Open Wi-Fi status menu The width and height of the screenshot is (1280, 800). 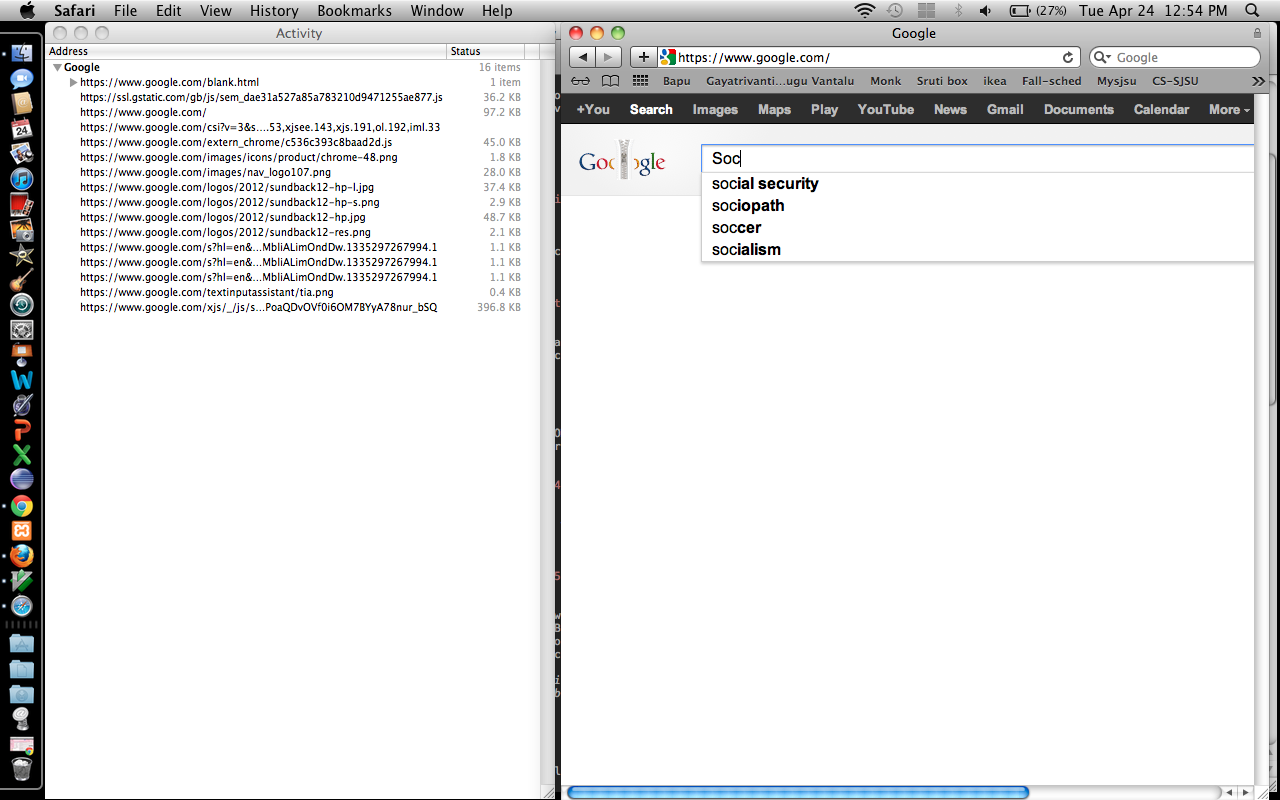[865, 10]
